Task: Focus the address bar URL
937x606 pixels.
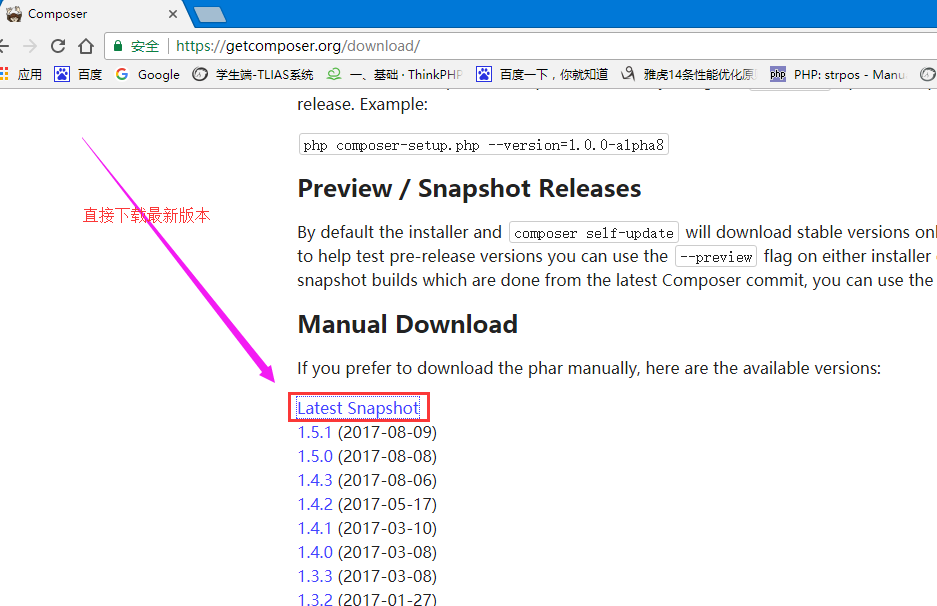Action: pyautogui.click(x=298, y=46)
